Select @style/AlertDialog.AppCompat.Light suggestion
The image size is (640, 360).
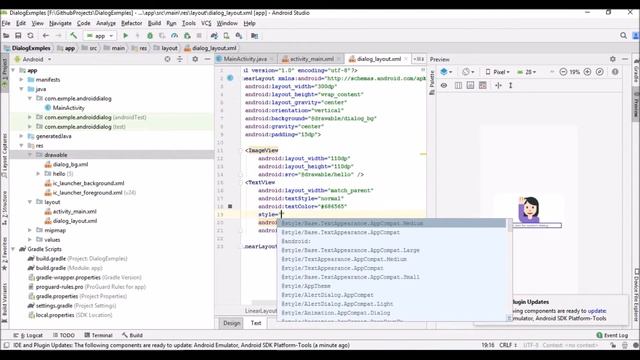pos(337,304)
